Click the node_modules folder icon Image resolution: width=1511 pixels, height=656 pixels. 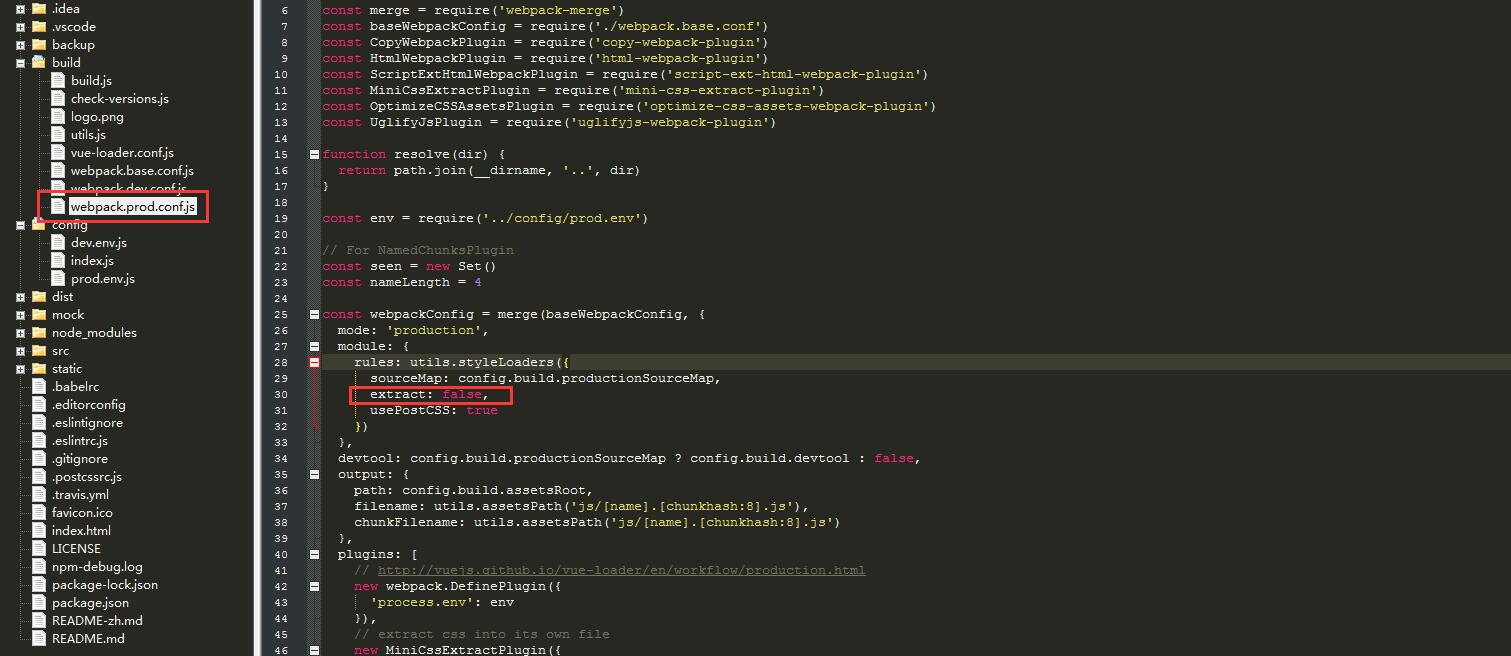point(39,332)
